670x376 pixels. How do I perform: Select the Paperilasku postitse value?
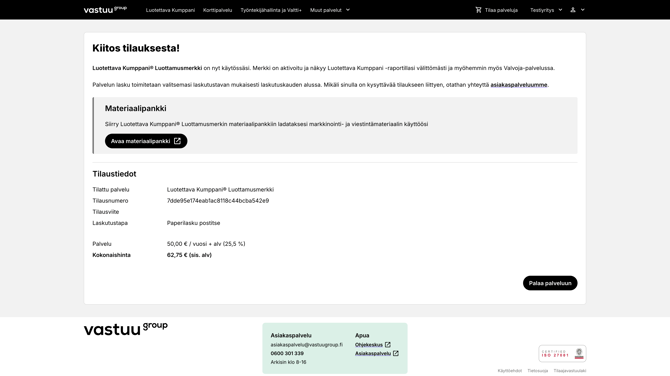(x=194, y=223)
